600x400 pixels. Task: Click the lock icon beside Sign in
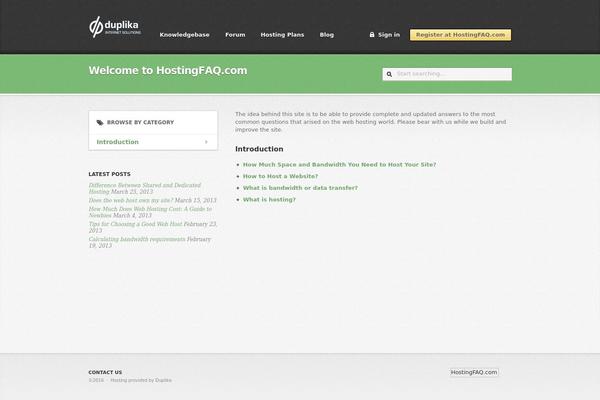[x=372, y=34]
